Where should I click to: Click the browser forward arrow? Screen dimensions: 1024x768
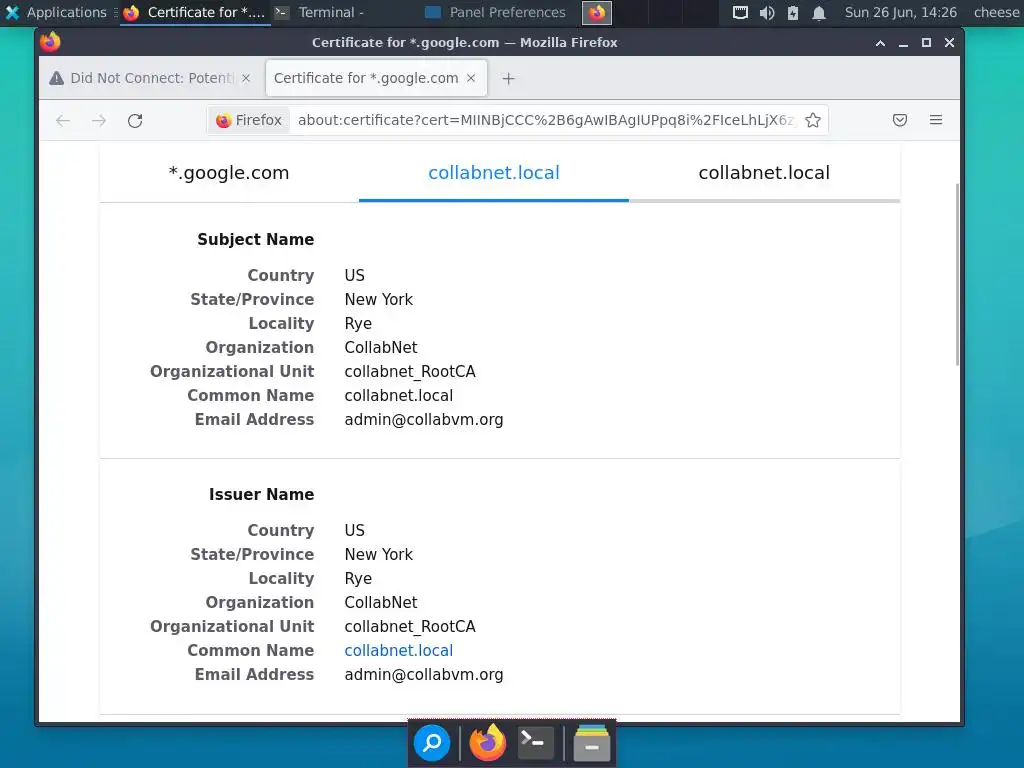pos(99,120)
